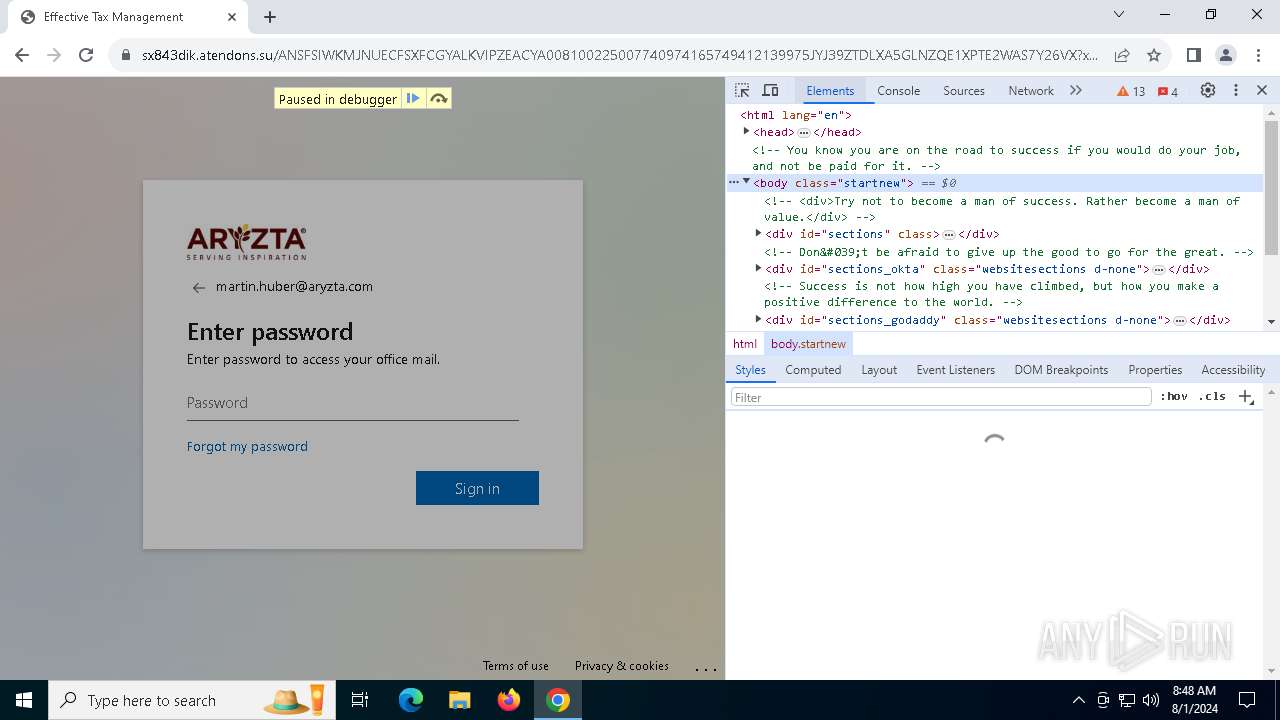This screenshot has width=1280, height=720.
Task: Toggle .cls element classes panel
Action: 1212,397
